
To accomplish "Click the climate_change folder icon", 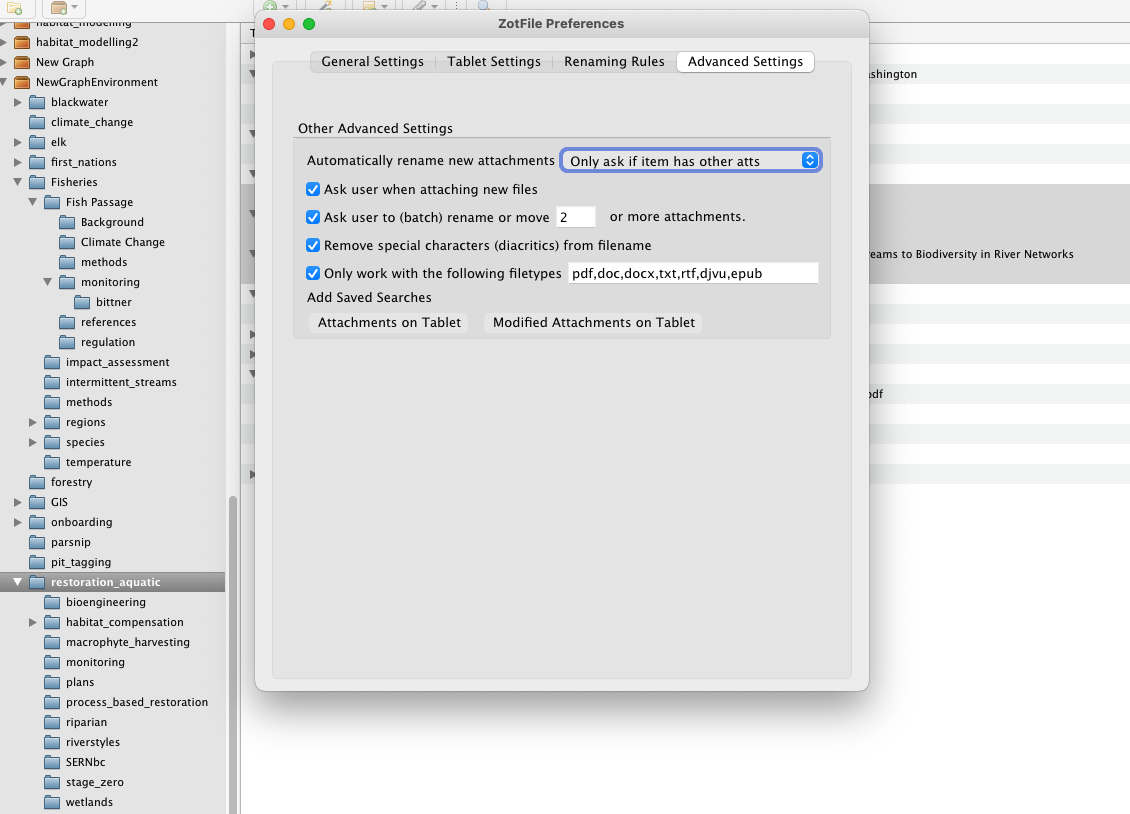I will click(x=37, y=122).
